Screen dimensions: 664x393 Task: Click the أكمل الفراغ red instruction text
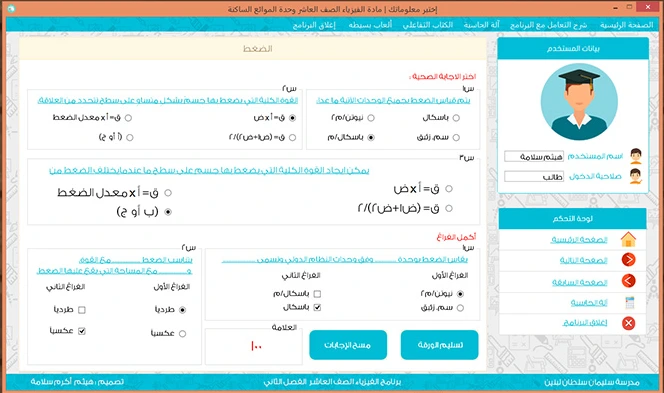456,237
